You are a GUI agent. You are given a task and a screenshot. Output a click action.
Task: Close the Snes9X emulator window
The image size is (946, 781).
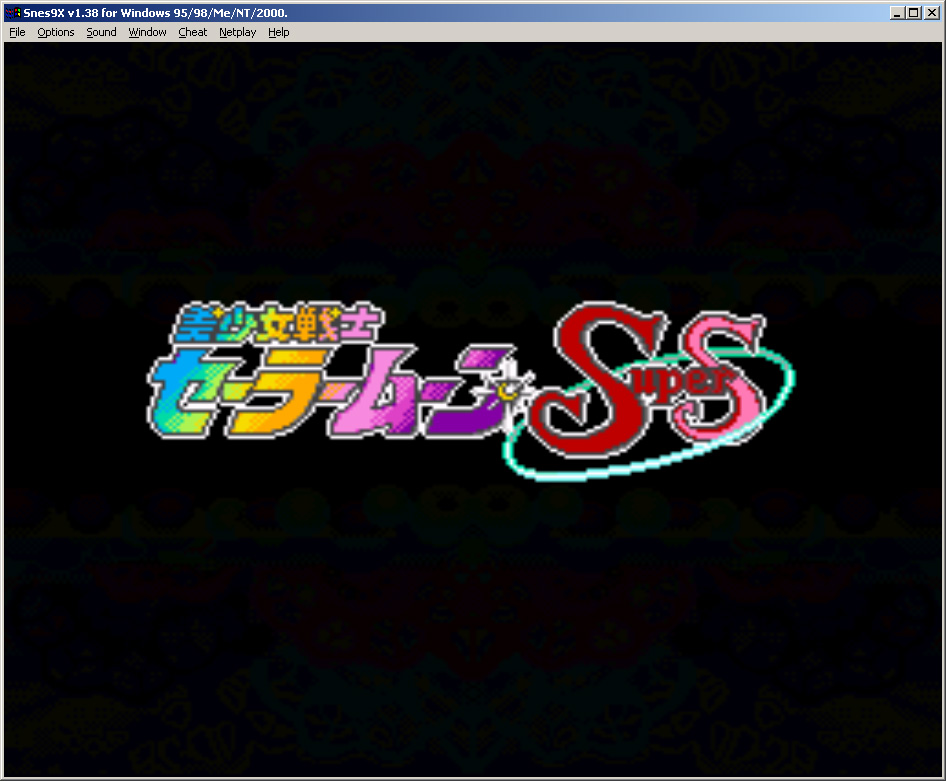932,13
